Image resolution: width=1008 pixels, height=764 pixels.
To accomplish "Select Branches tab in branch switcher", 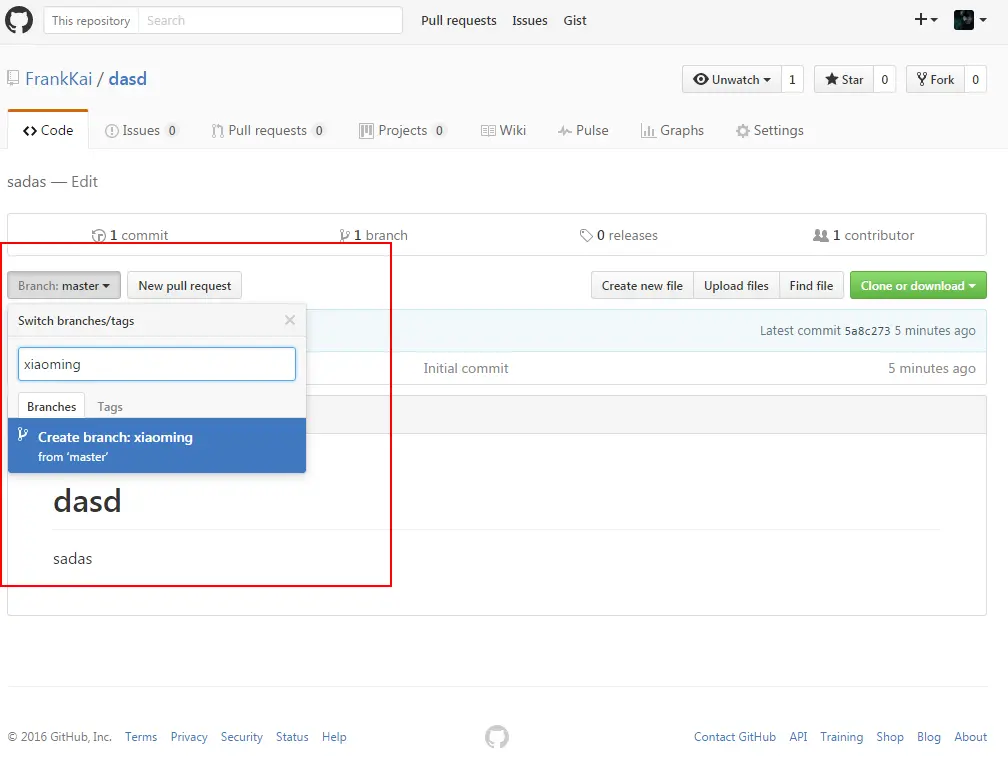I will tap(51, 406).
